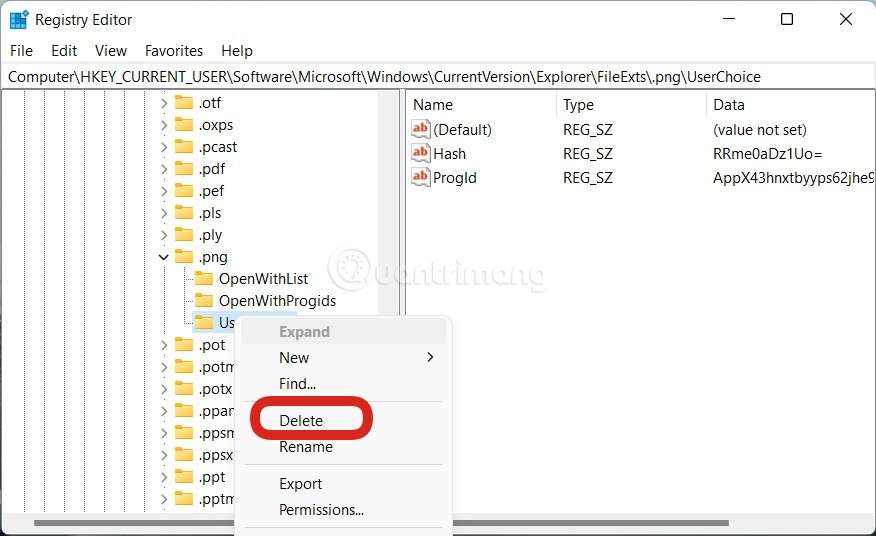Collapse the .png key chevron

[164, 257]
